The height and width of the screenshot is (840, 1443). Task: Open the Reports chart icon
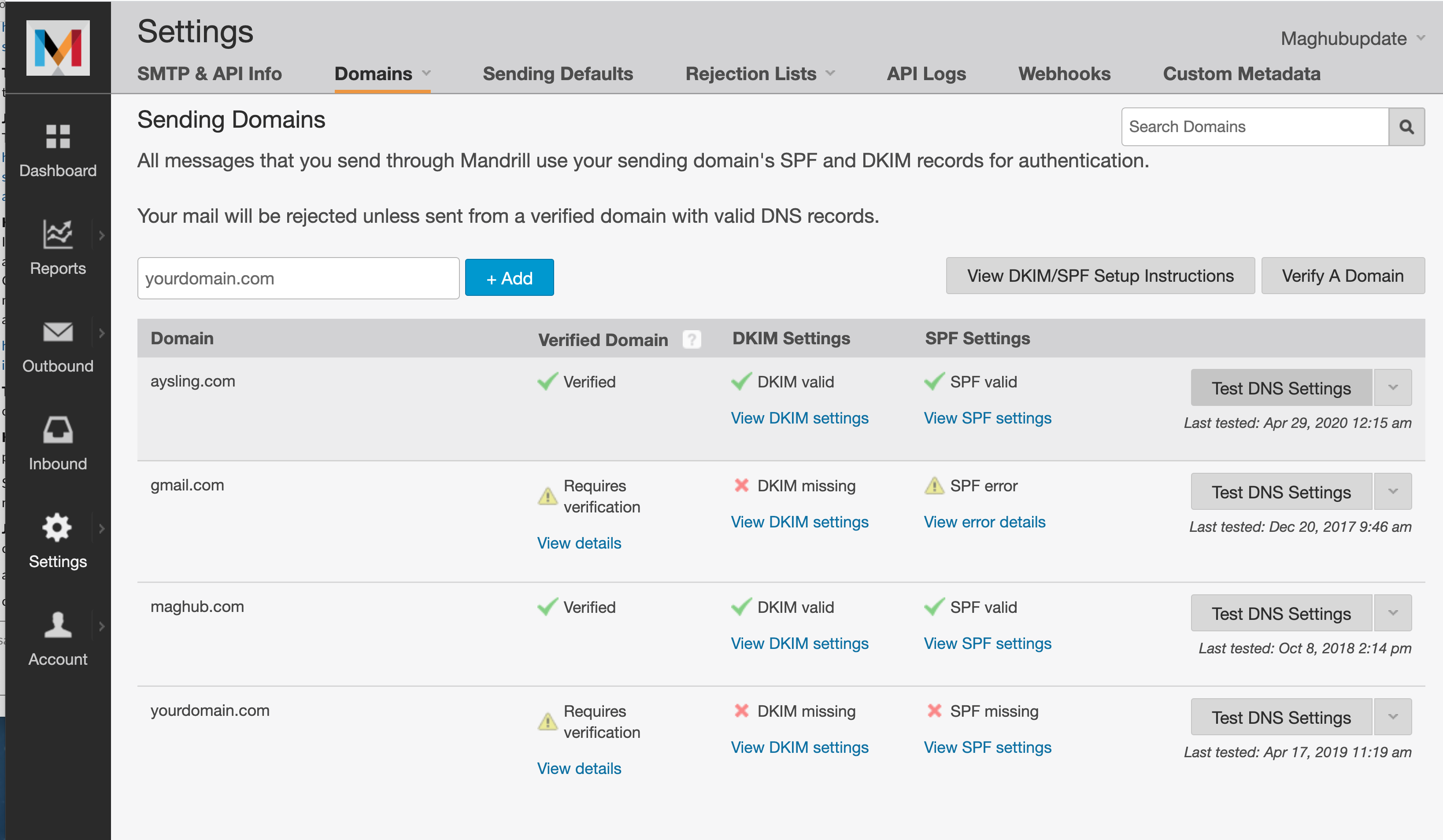[x=58, y=234]
